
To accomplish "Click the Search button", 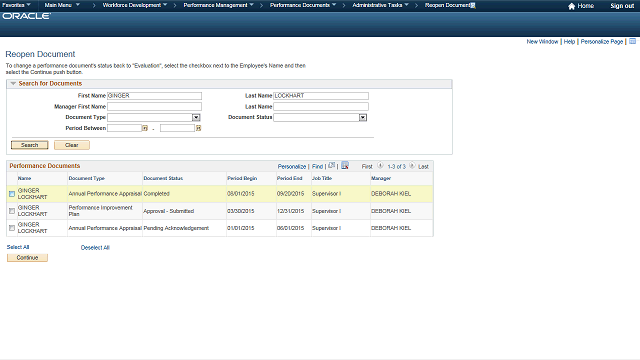I will point(29,145).
